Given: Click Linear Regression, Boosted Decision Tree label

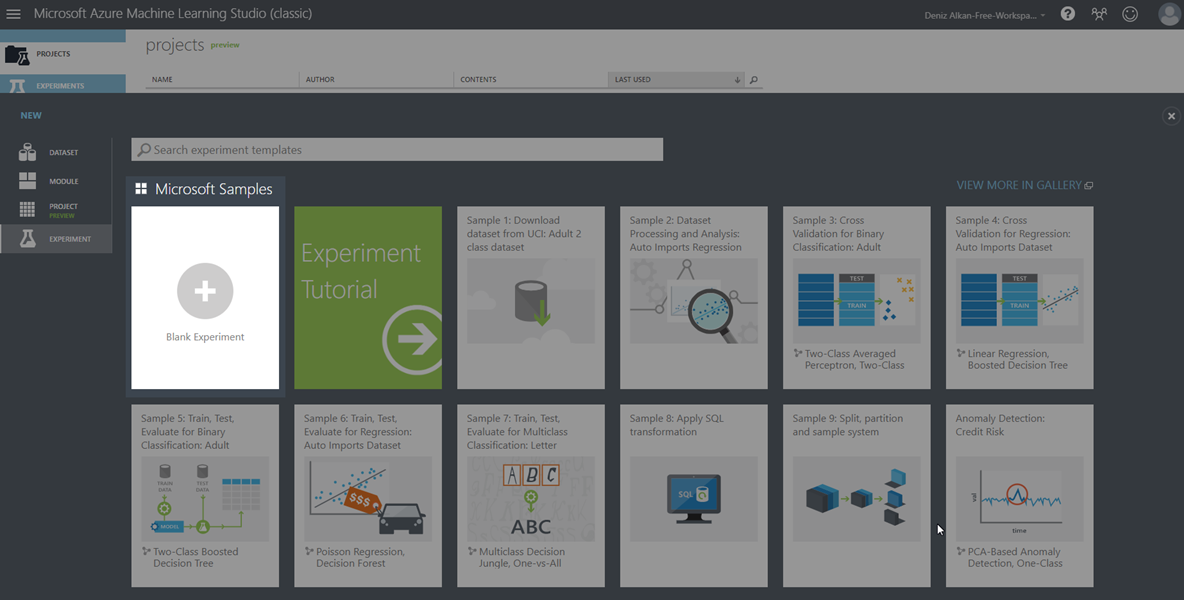Looking at the screenshot, I should [x=1018, y=359].
